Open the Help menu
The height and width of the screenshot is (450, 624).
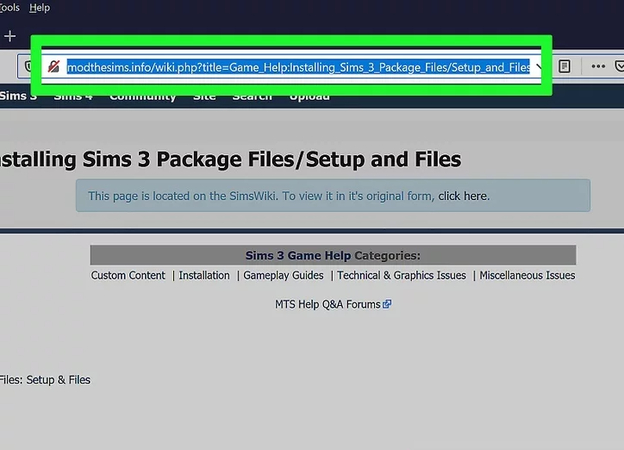tap(39, 8)
